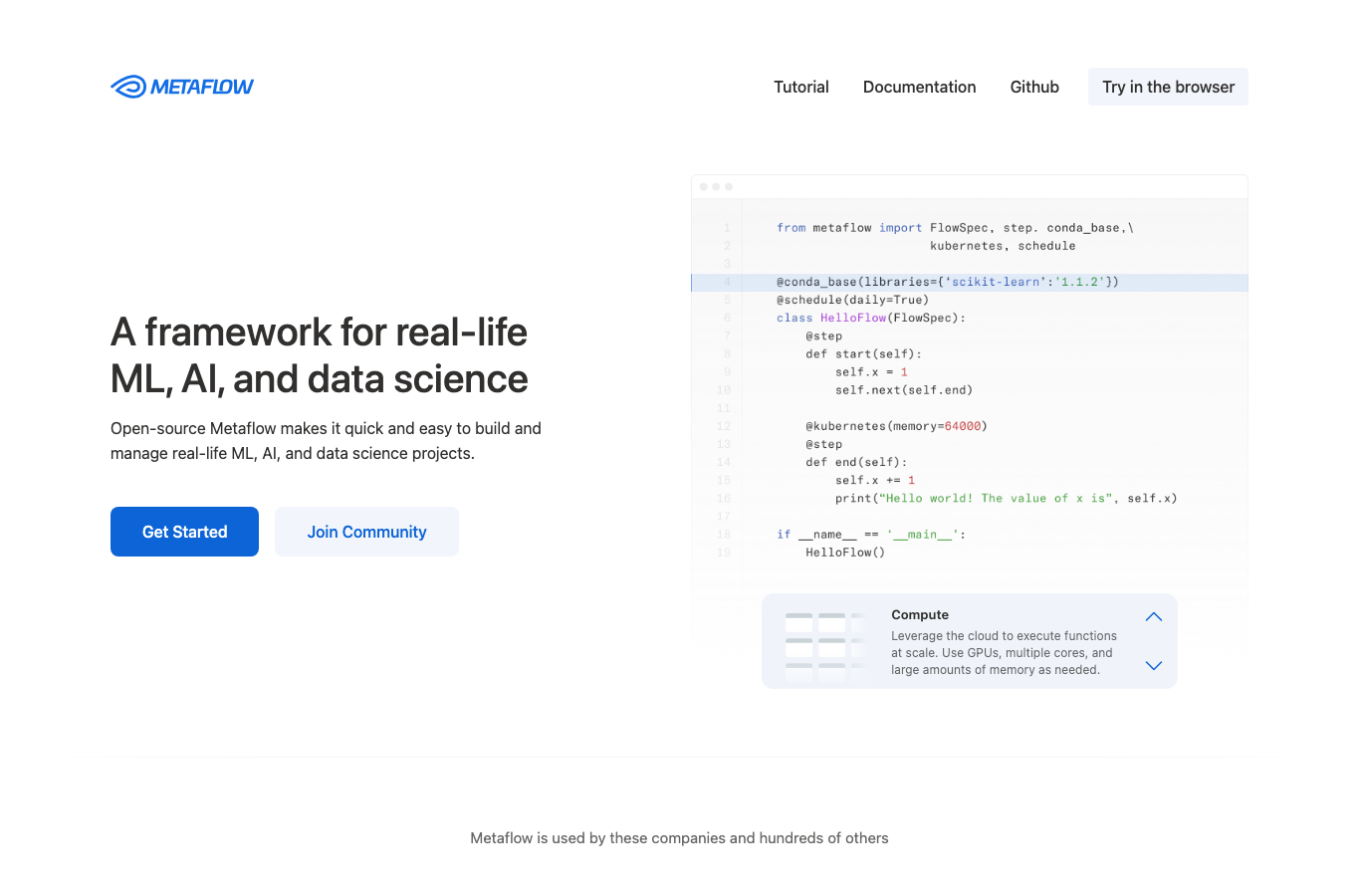Click the def start(self) code line
Image resolution: width=1359 pixels, height=896 pixels.
pos(863,354)
